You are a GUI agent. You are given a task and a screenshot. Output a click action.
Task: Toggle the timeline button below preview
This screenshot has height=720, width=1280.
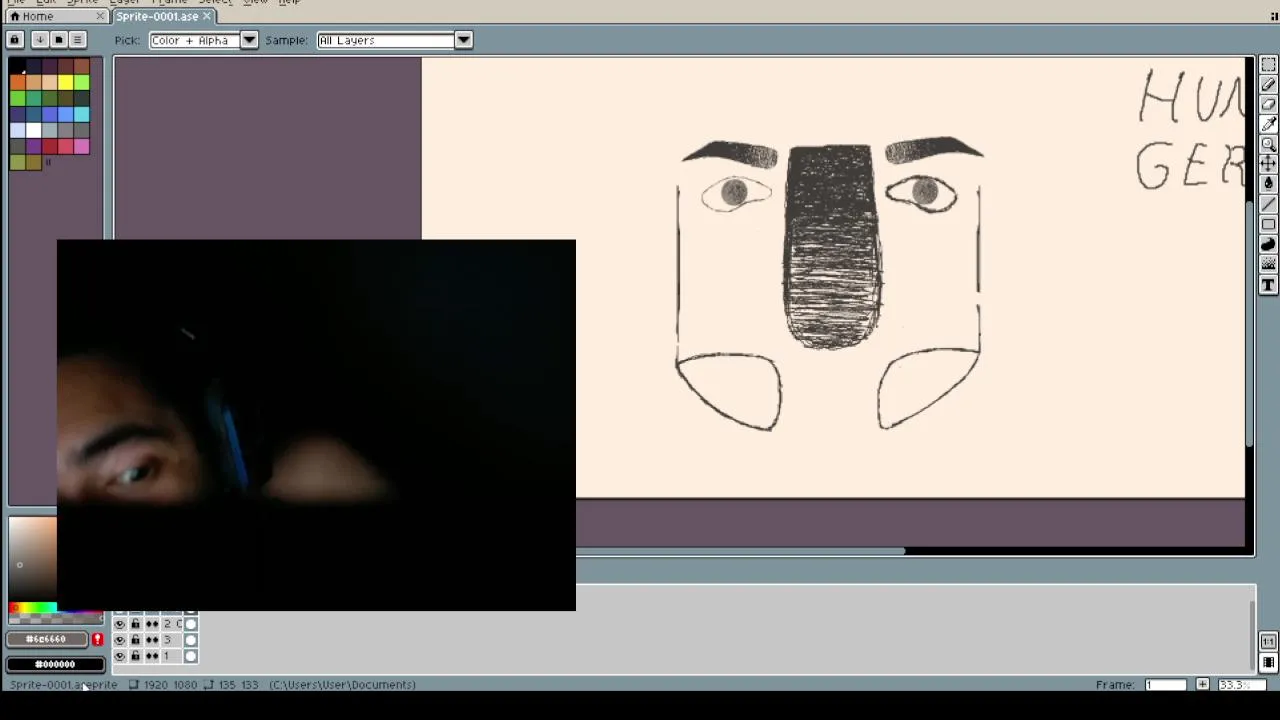pos(1268,662)
